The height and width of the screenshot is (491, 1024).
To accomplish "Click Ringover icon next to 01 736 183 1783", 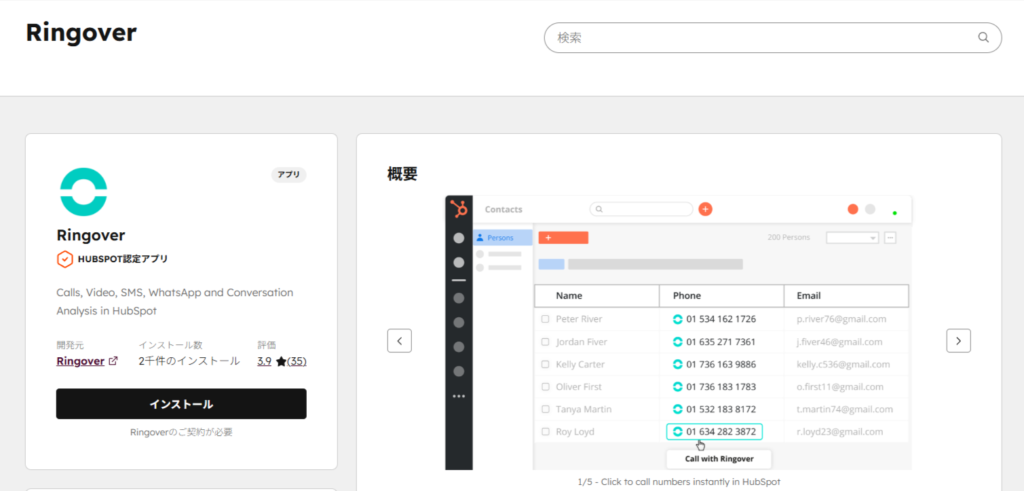I will coord(677,387).
